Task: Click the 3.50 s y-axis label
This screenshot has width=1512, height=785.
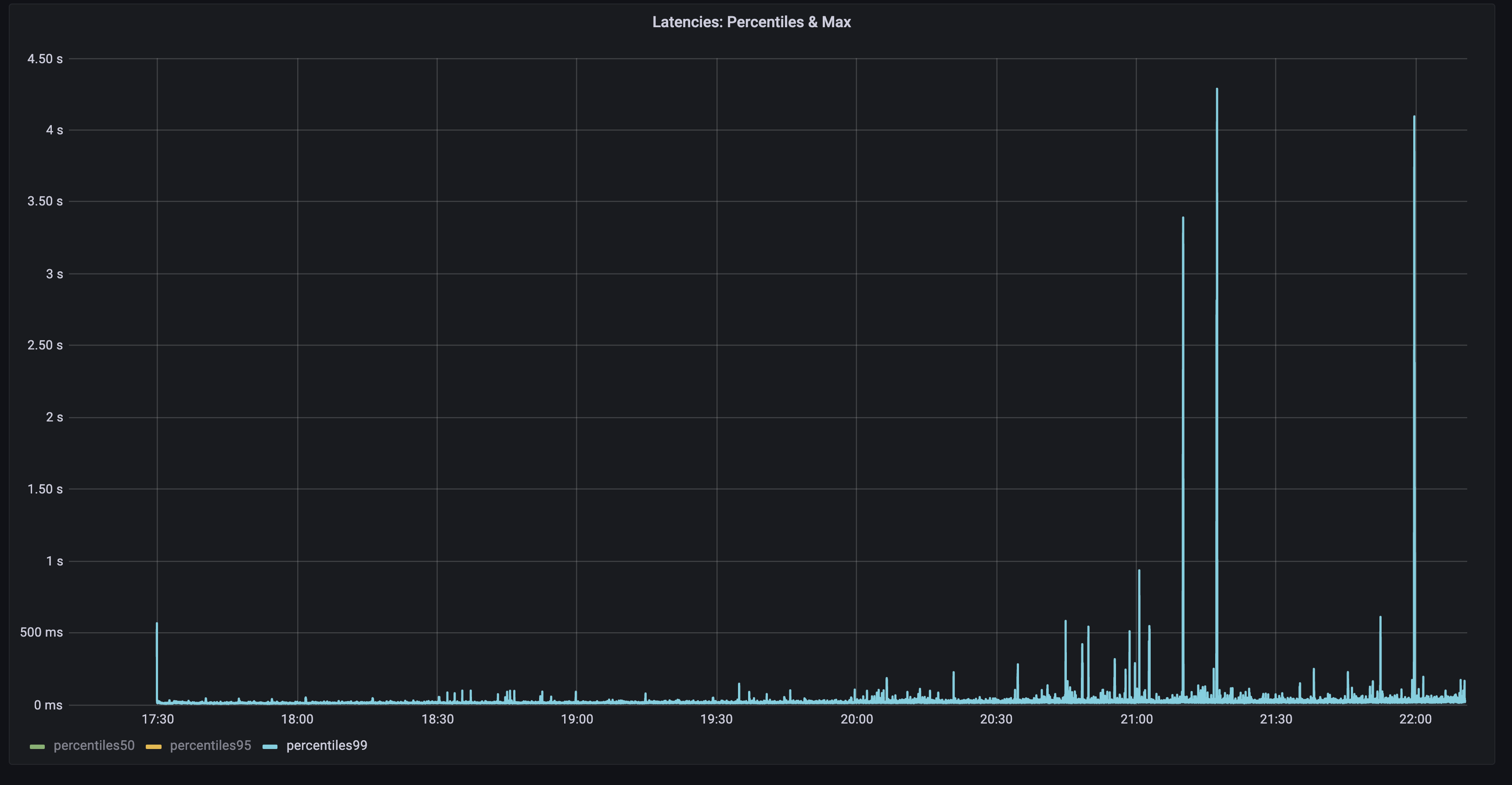Action: click(x=45, y=202)
